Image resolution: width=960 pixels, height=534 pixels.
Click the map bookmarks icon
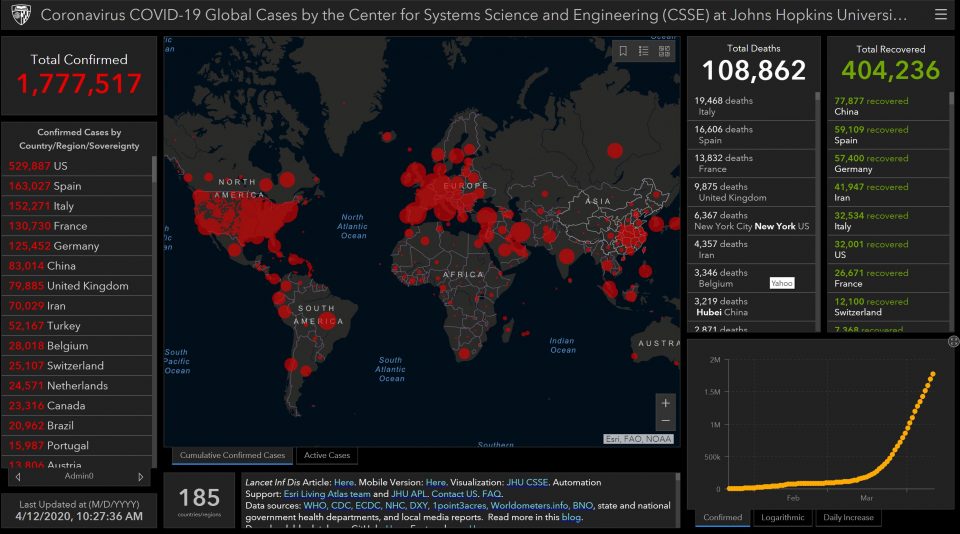point(623,51)
